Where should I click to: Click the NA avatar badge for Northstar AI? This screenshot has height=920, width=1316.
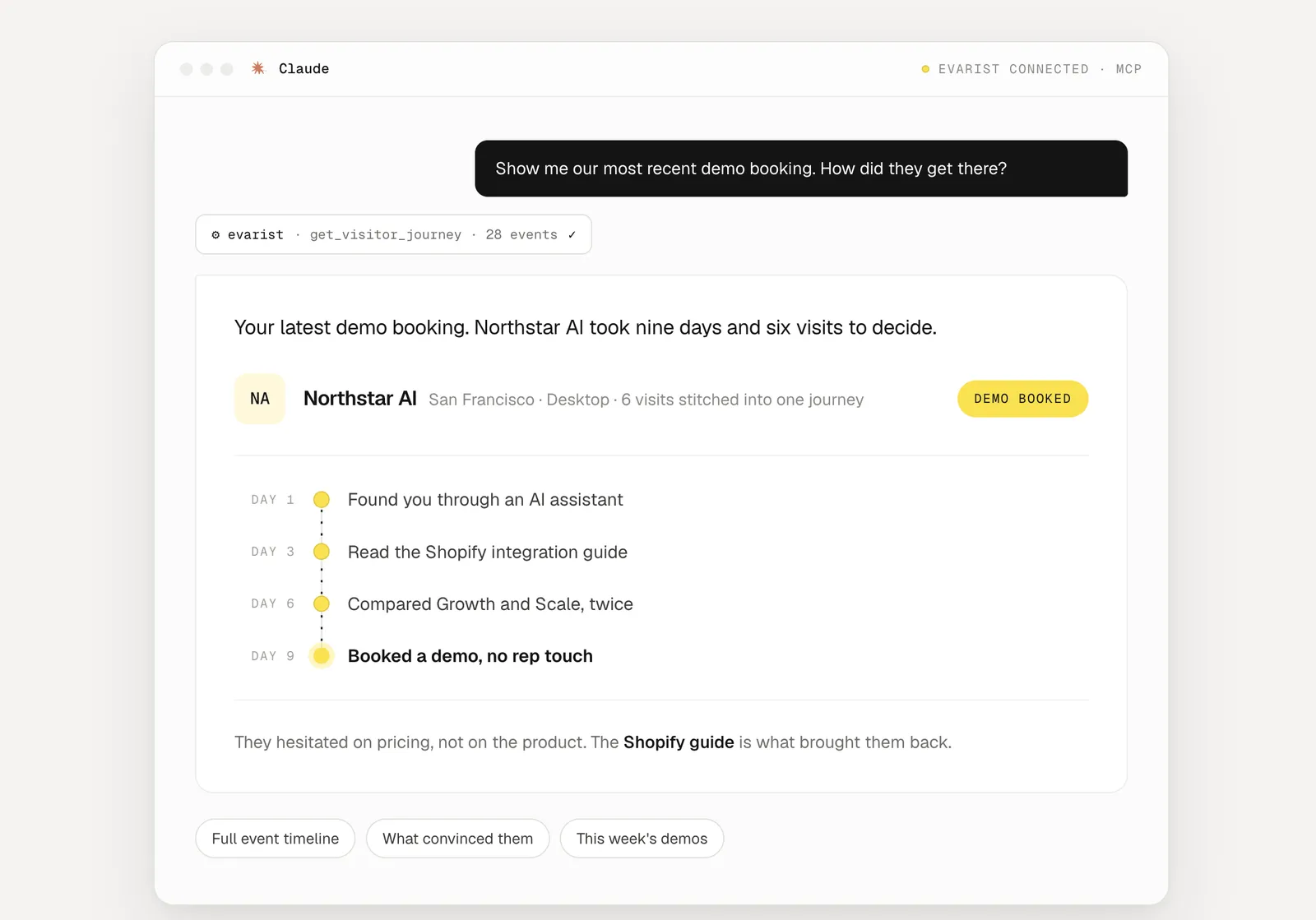point(260,399)
